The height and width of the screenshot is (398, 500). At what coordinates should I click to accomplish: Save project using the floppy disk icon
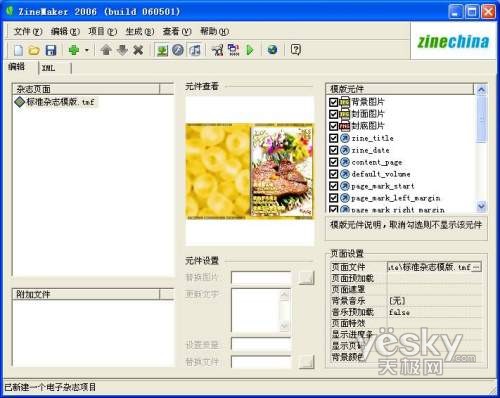pos(51,50)
